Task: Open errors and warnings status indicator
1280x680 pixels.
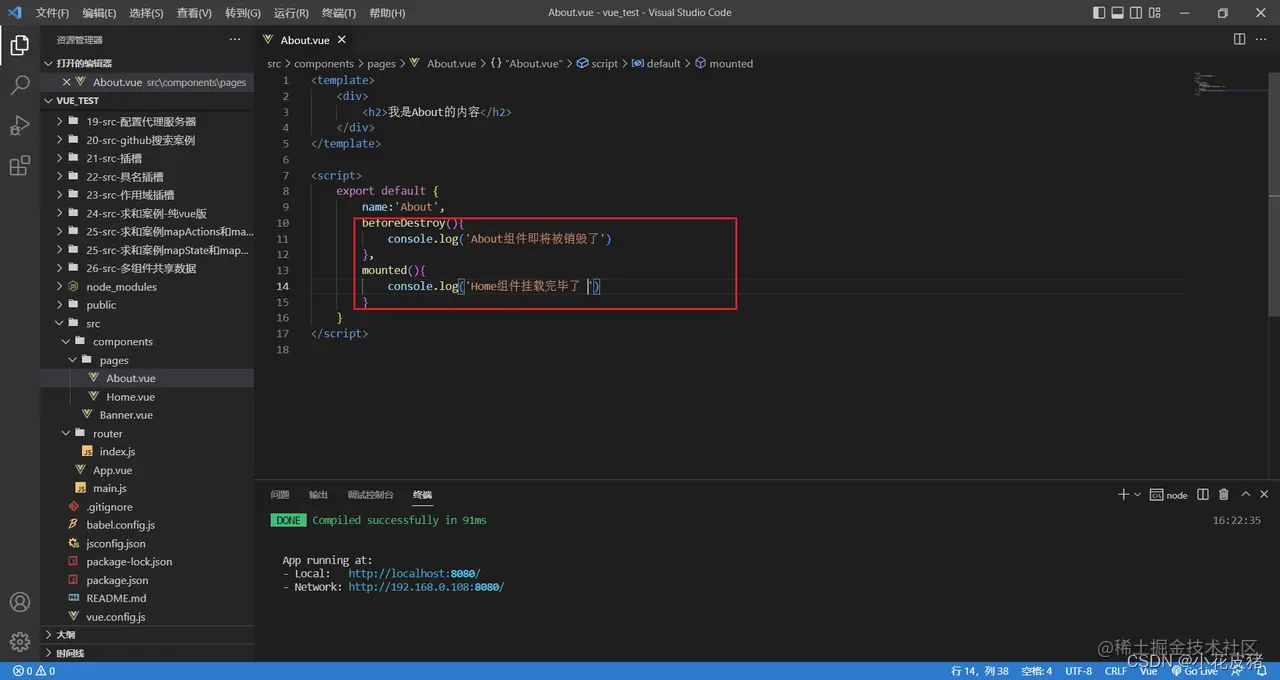Action: click(x=34, y=671)
